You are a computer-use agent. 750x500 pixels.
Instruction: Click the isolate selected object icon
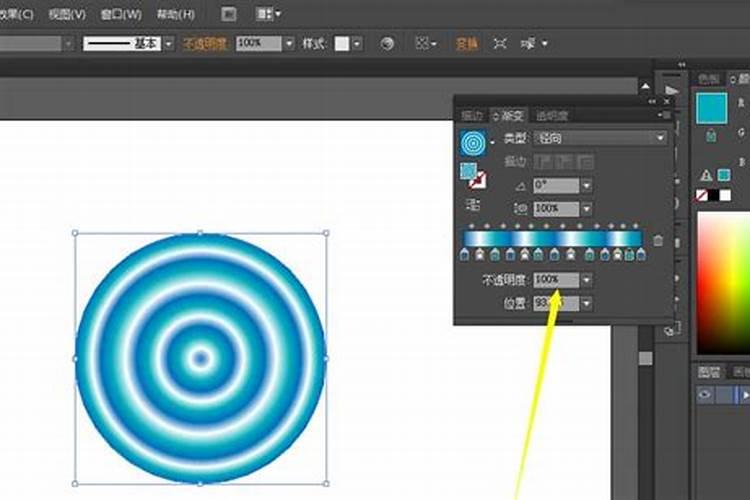500,44
